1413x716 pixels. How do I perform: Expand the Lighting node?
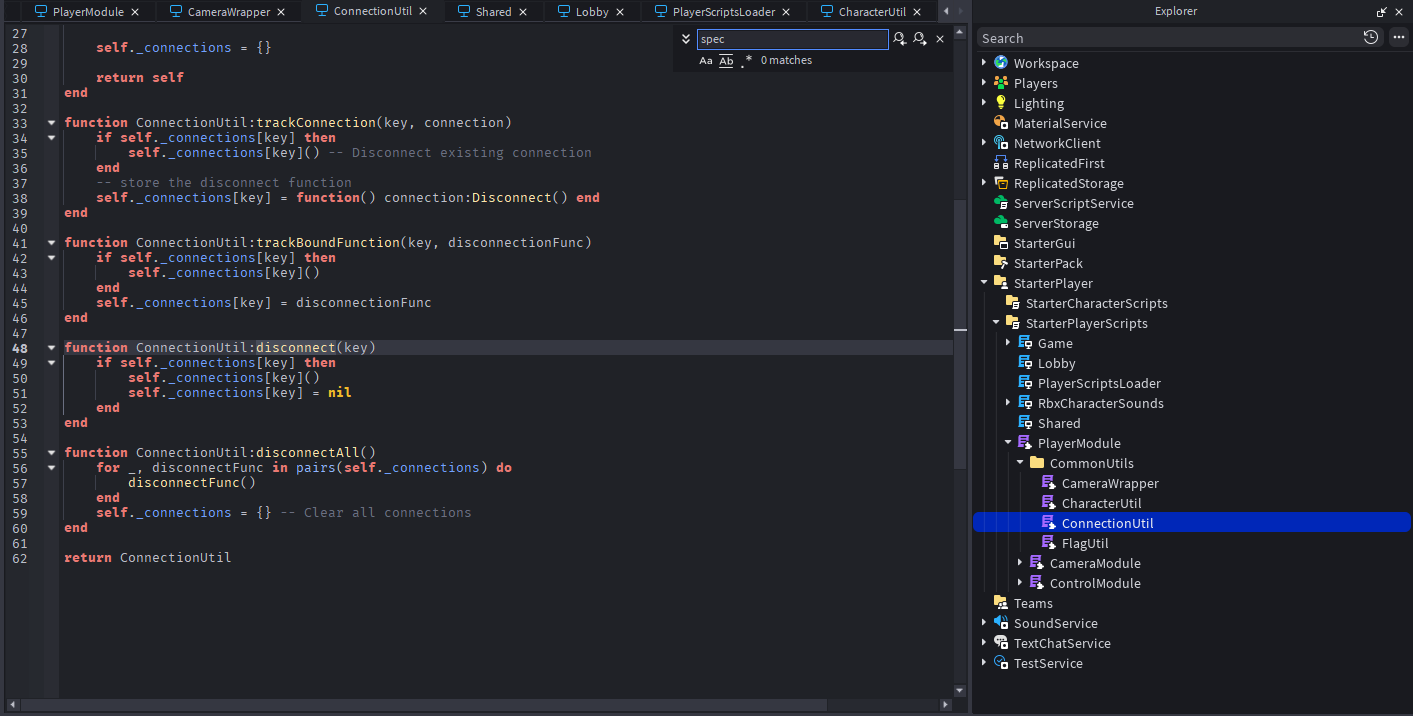click(984, 102)
